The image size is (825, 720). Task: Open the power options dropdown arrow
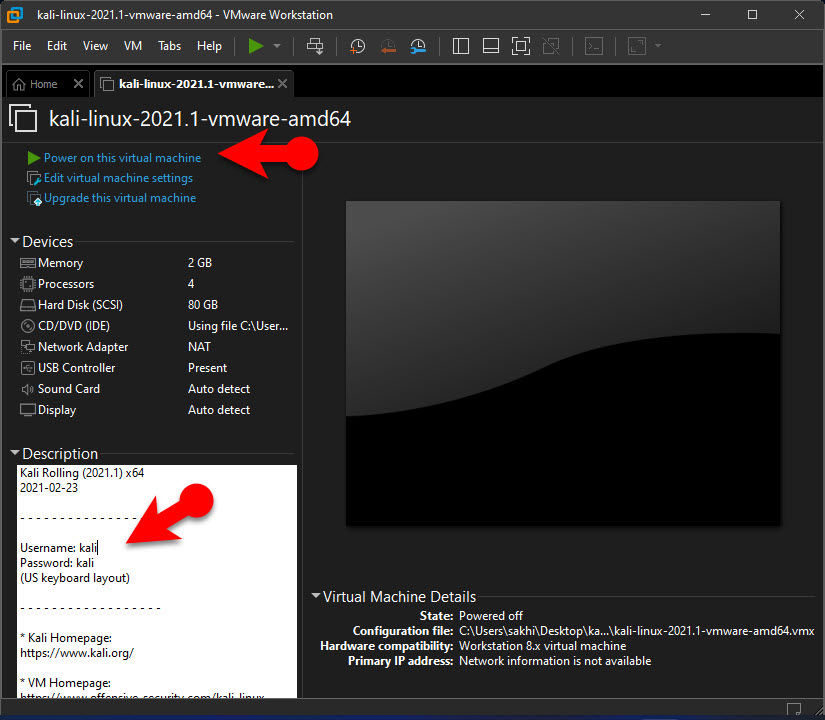277,46
